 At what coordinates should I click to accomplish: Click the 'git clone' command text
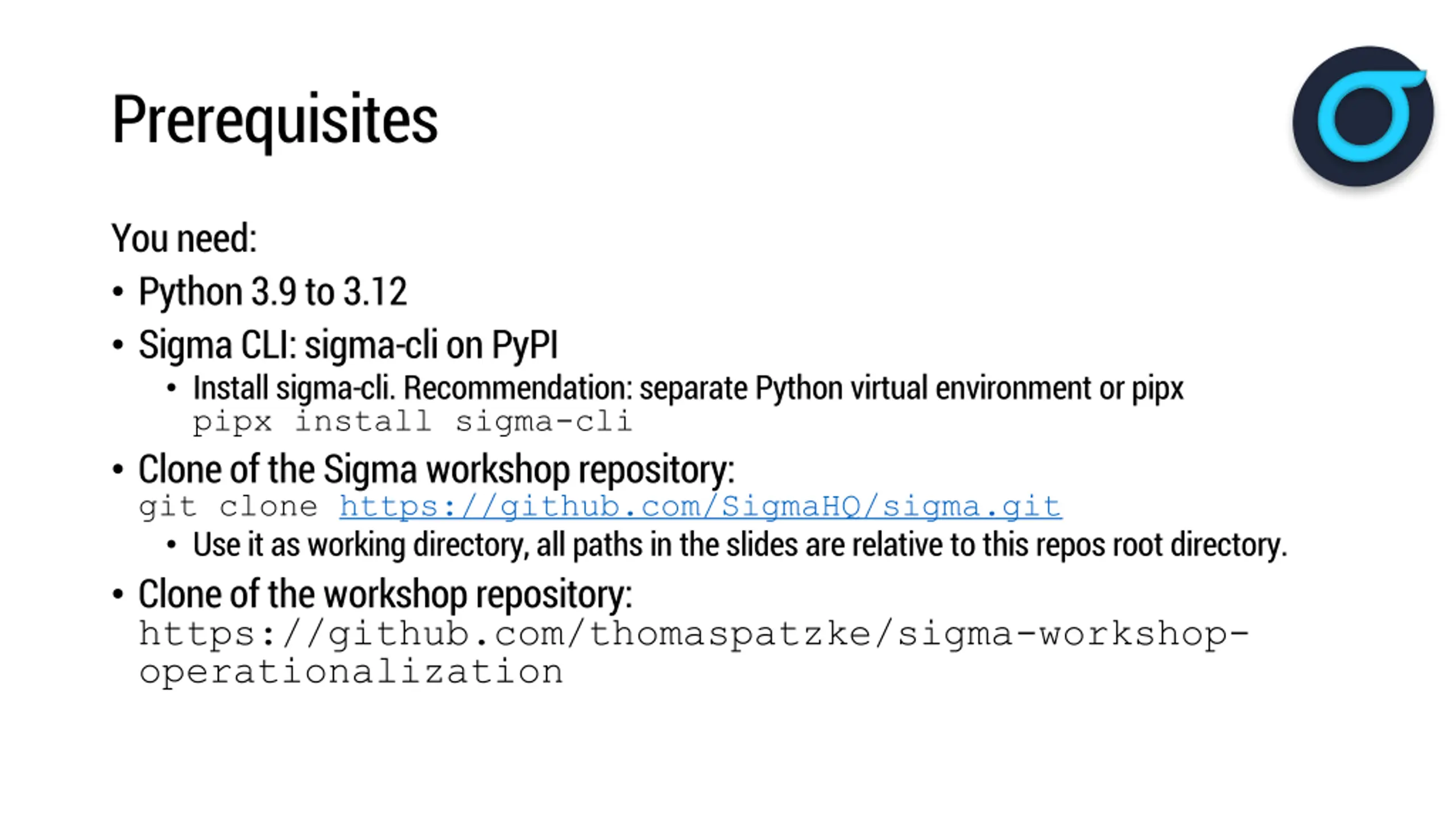point(228,507)
